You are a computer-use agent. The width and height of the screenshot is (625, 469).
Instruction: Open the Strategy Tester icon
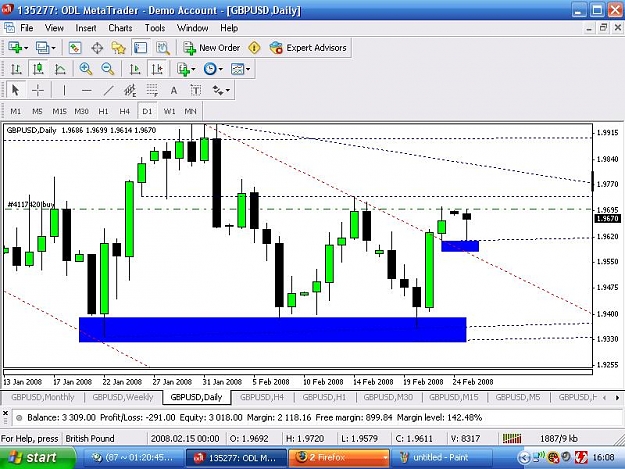click(163, 48)
